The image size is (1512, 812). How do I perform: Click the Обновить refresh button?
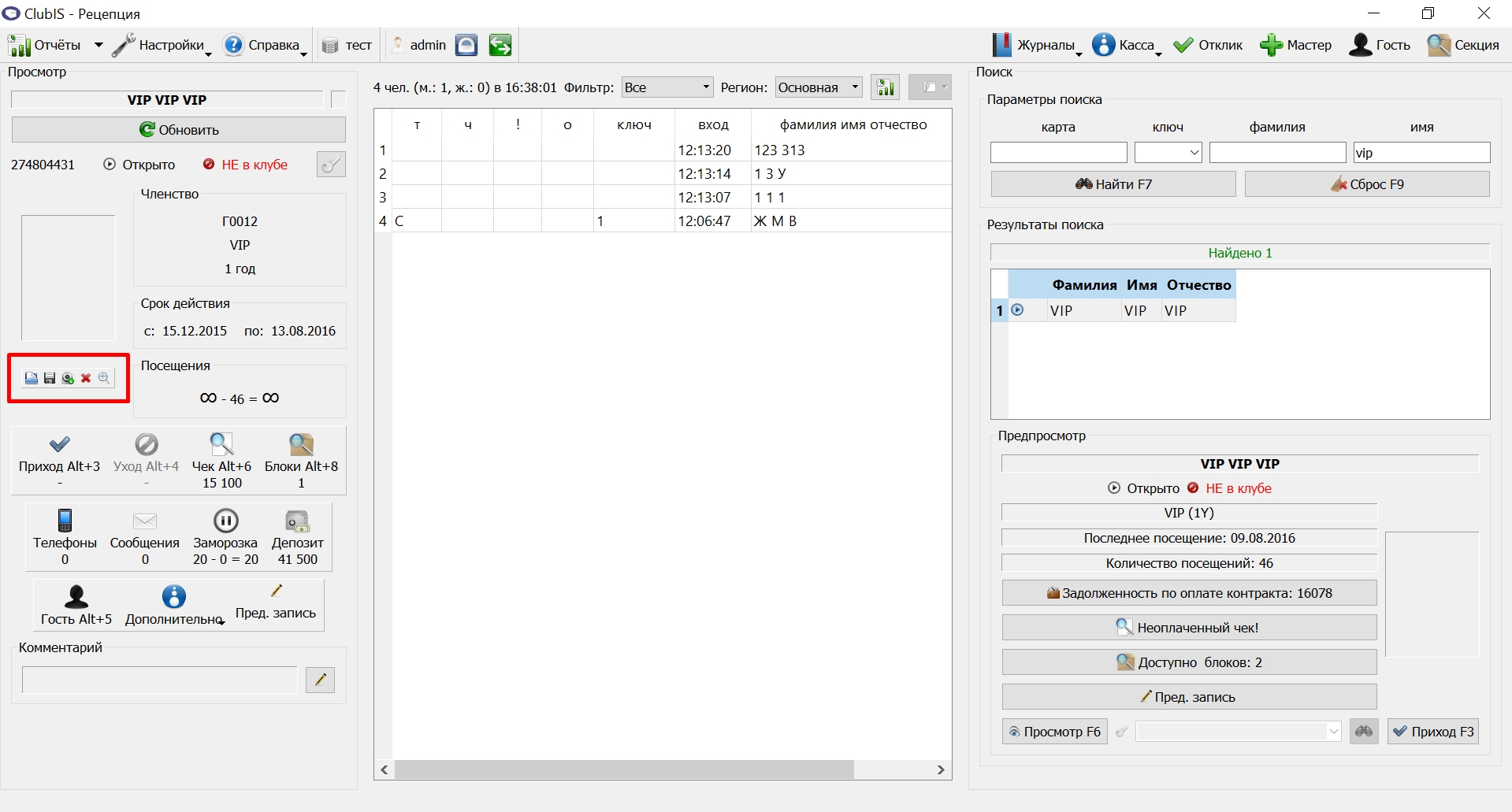[179, 130]
